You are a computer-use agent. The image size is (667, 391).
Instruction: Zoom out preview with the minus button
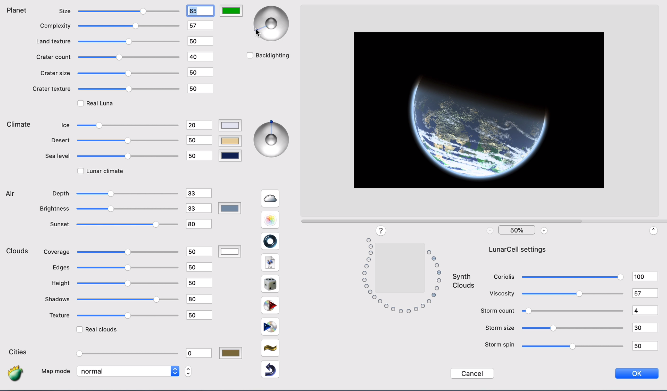point(490,230)
